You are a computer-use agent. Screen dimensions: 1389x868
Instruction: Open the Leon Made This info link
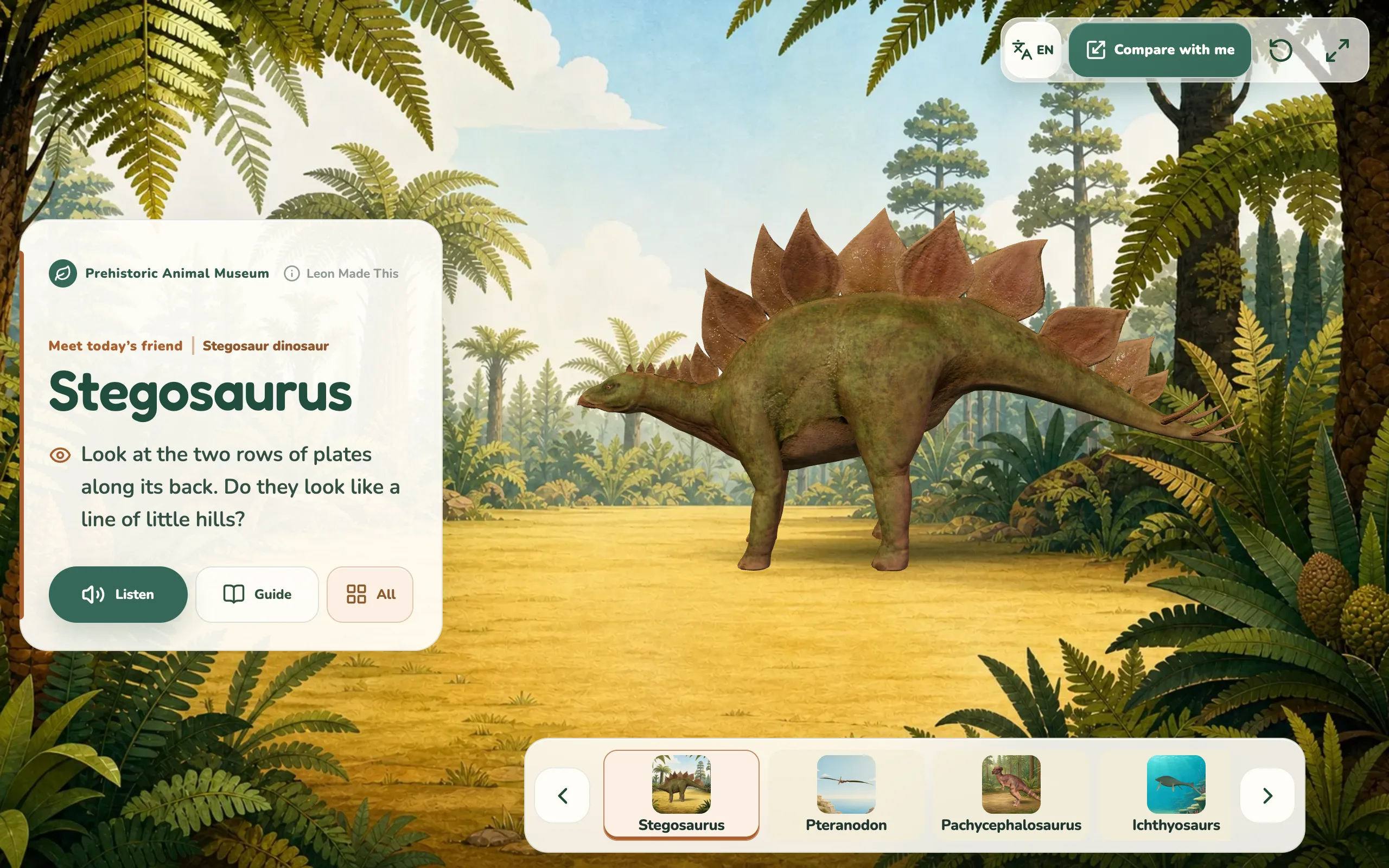(x=341, y=273)
